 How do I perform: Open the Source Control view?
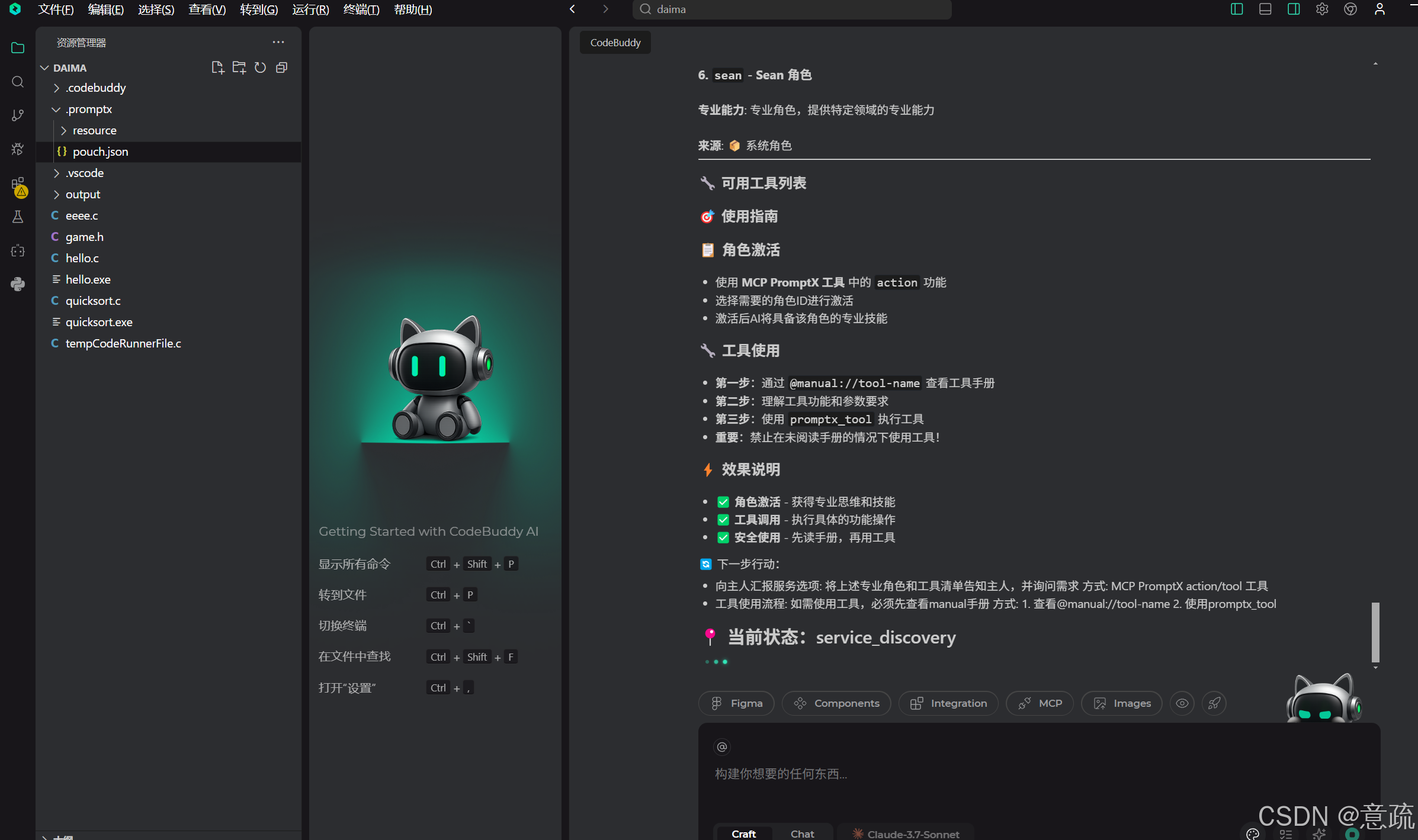[x=17, y=115]
